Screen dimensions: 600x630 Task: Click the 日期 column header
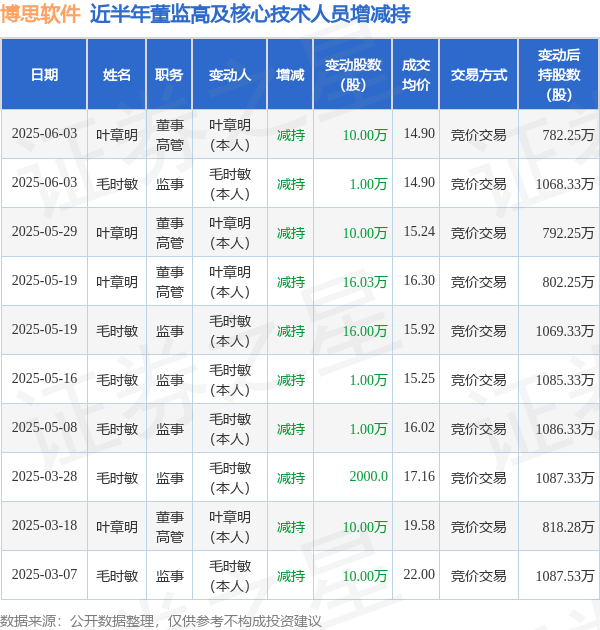[x=44, y=75]
